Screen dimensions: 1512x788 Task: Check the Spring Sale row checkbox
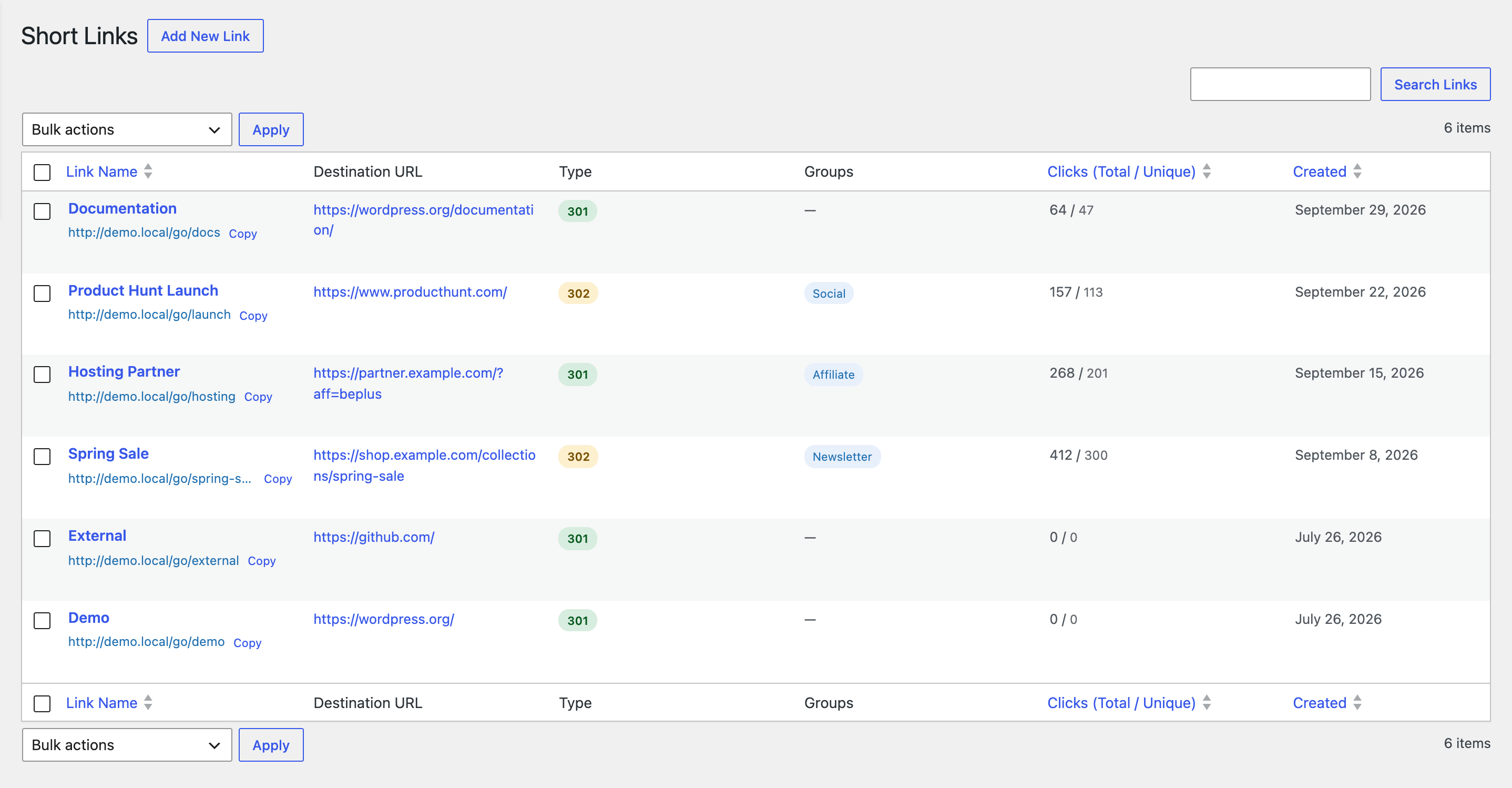pyautogui.click(x=42, y=456)
